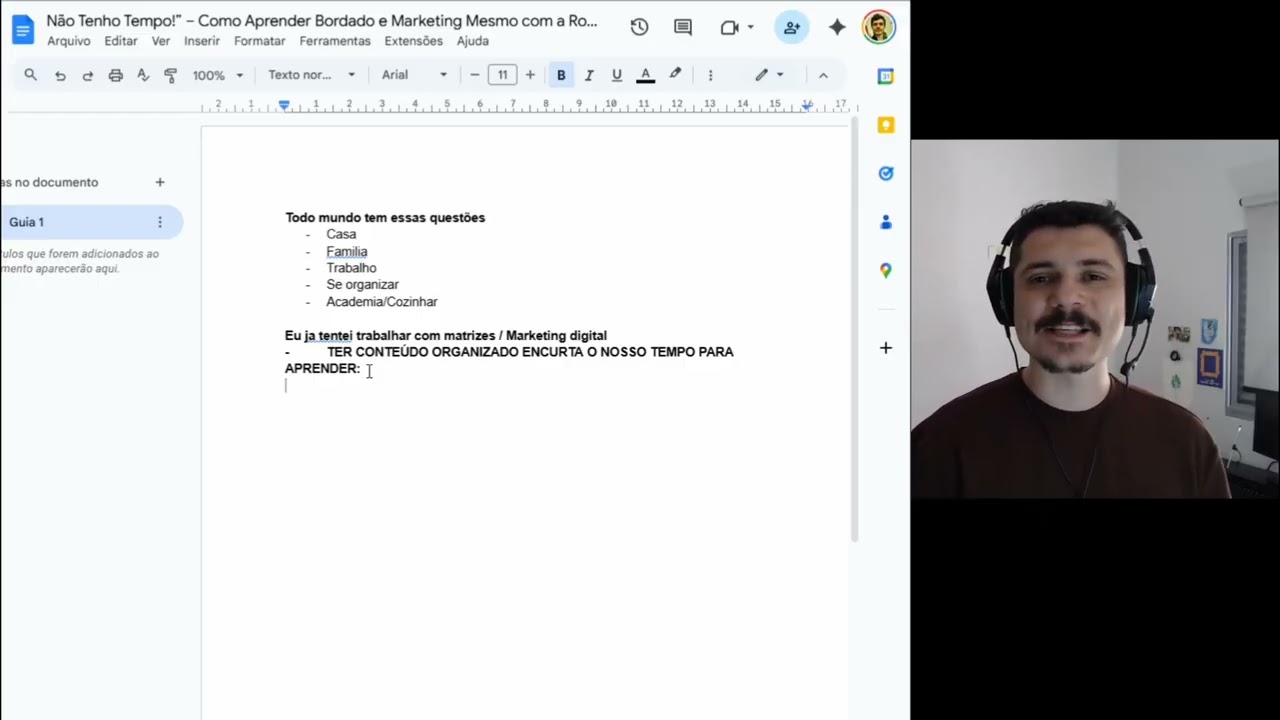Toggle bold formatting
The image size is (1280, 720).
tap(561, 75)
